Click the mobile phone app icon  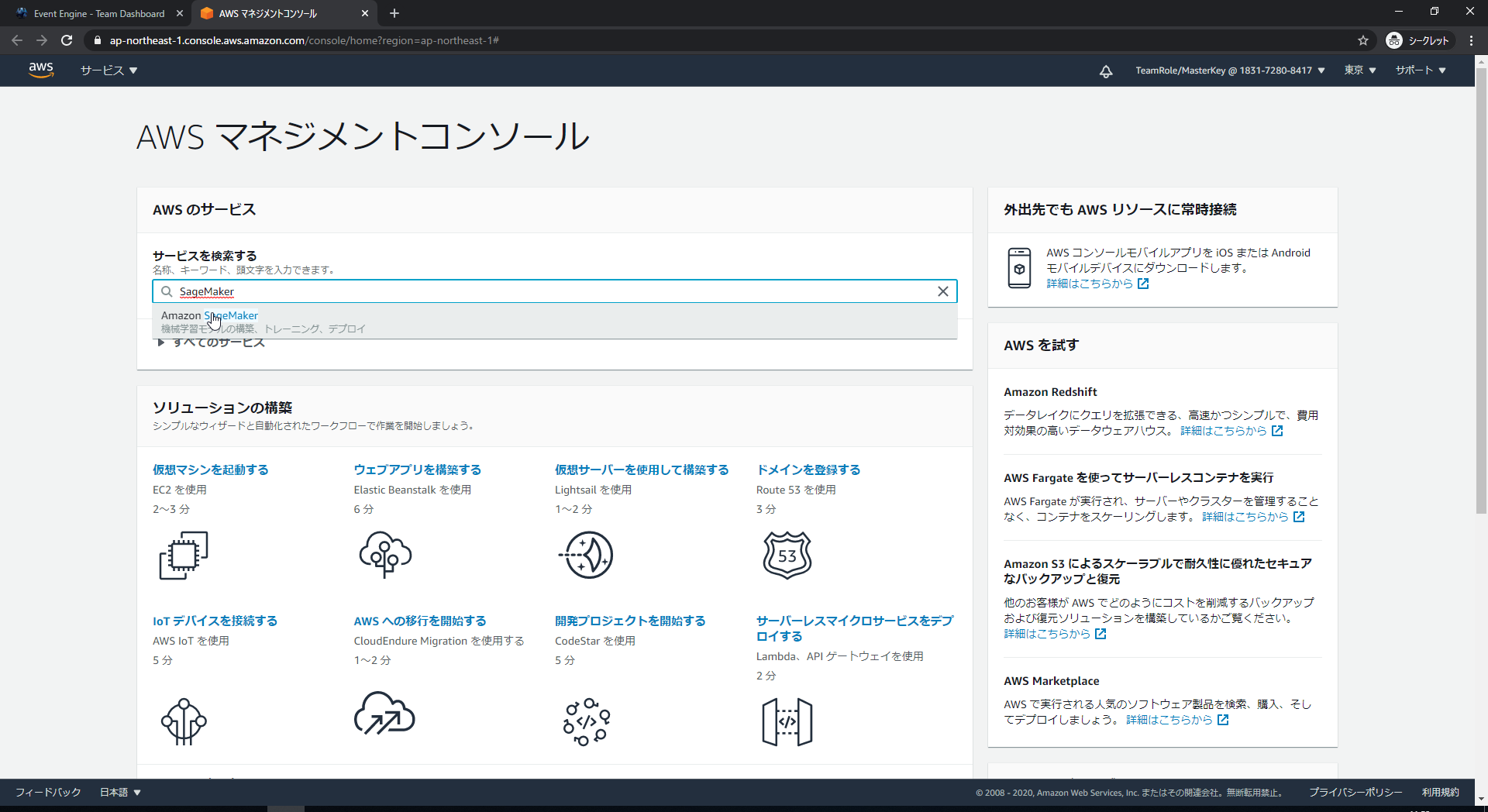1019,268
